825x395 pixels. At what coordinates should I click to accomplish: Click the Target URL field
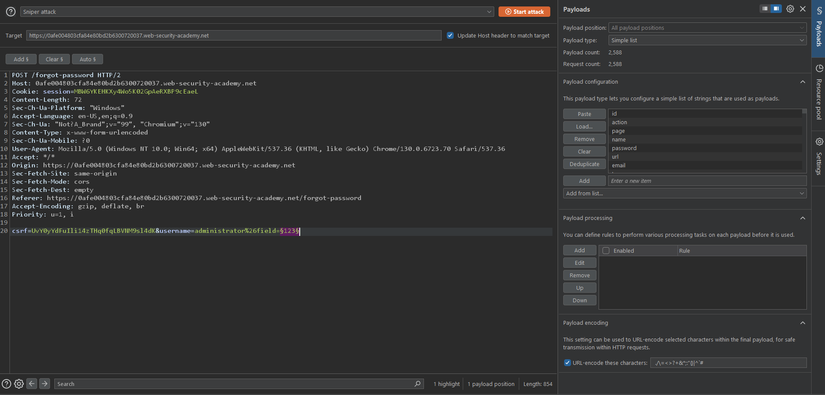coord(234,35)
